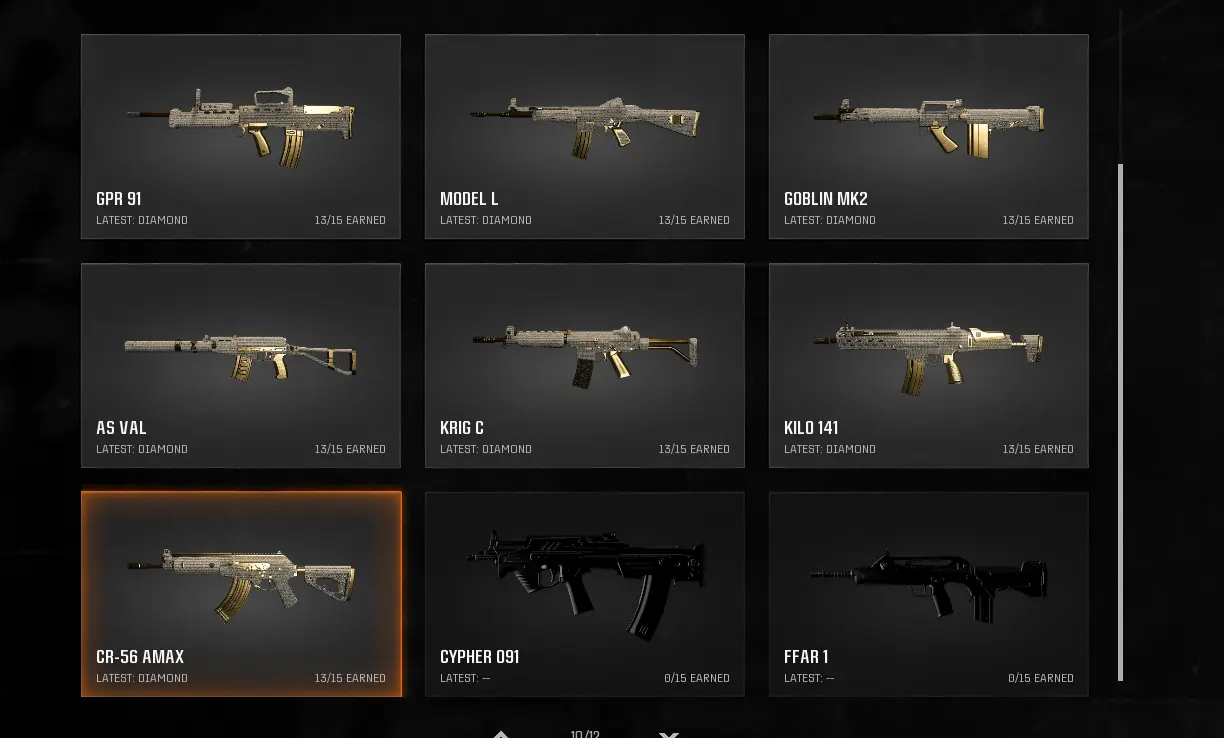Image resolution: width=1224 pixels, height=738 pixels.
Task: Click the KILO 141 name label
Action: (811, 428)
